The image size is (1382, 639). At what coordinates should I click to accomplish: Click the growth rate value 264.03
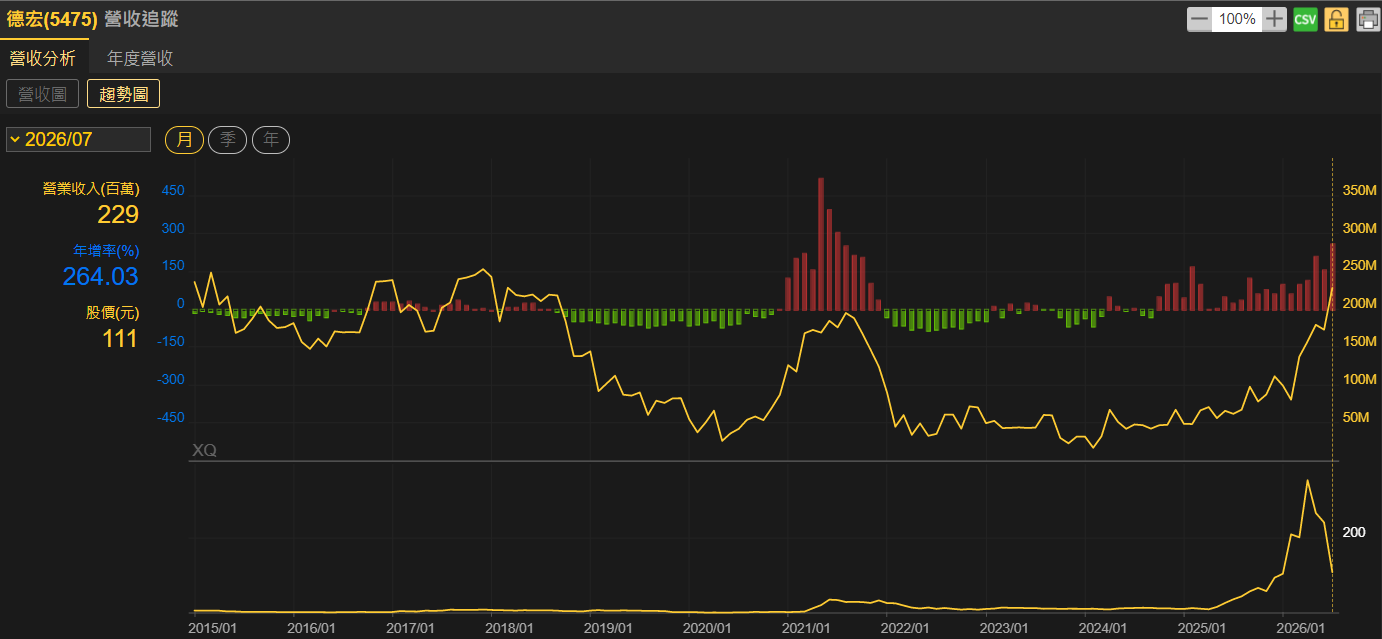click(101, 276)
